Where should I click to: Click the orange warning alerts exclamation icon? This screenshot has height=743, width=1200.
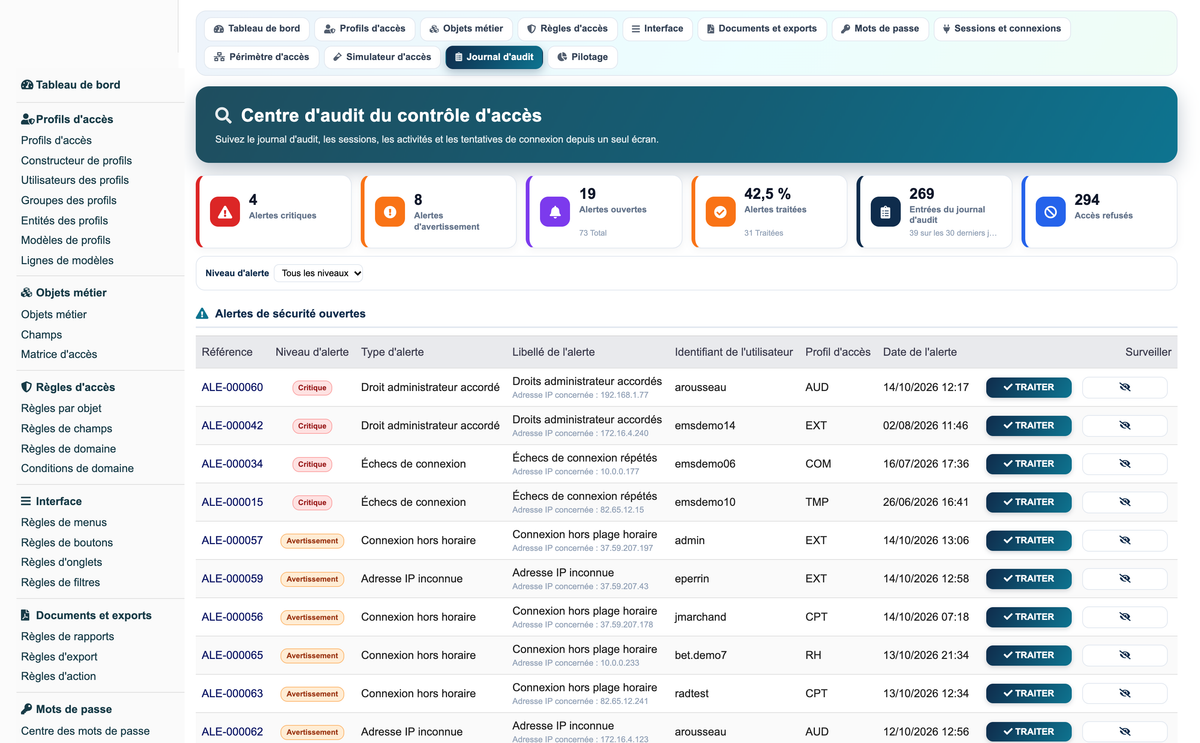pos(390,212)
